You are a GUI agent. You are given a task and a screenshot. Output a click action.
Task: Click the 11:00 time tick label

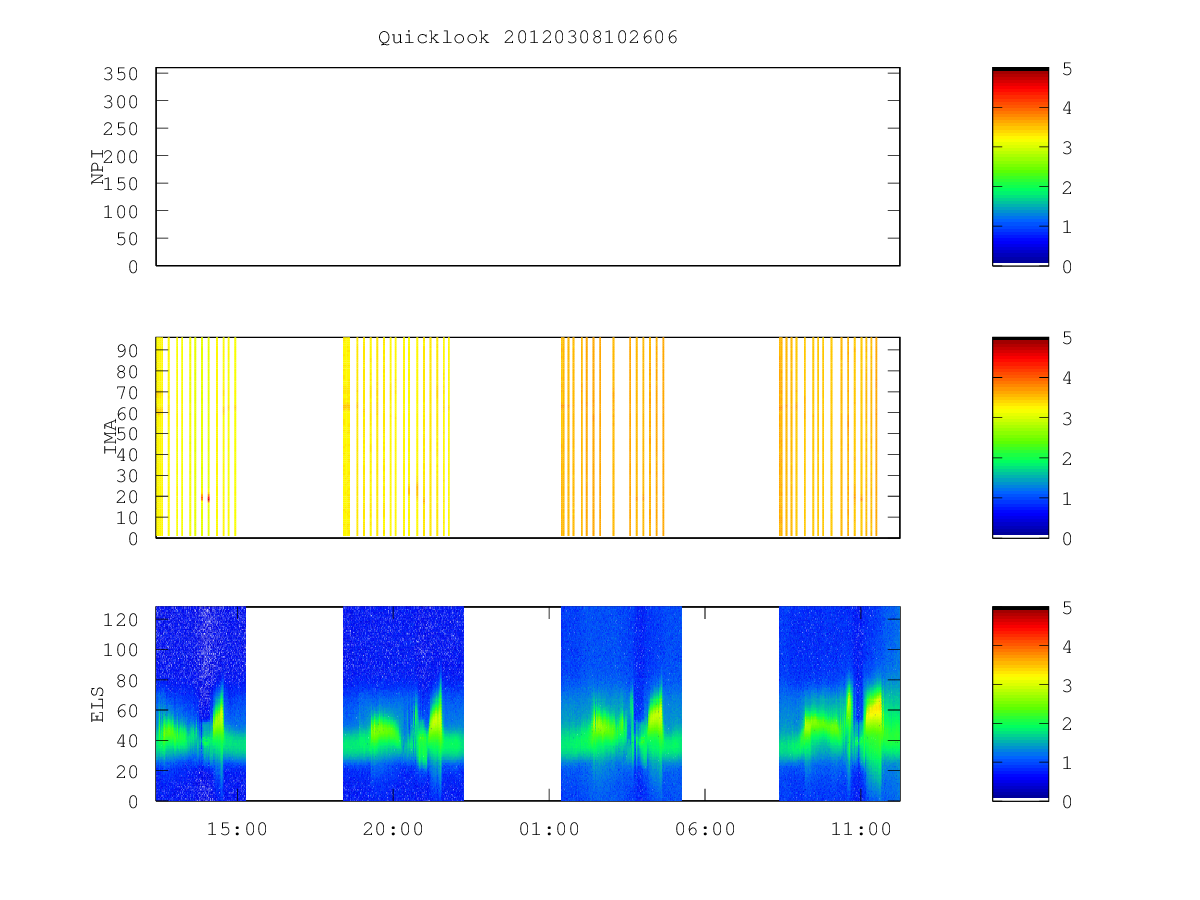(861, 829)
